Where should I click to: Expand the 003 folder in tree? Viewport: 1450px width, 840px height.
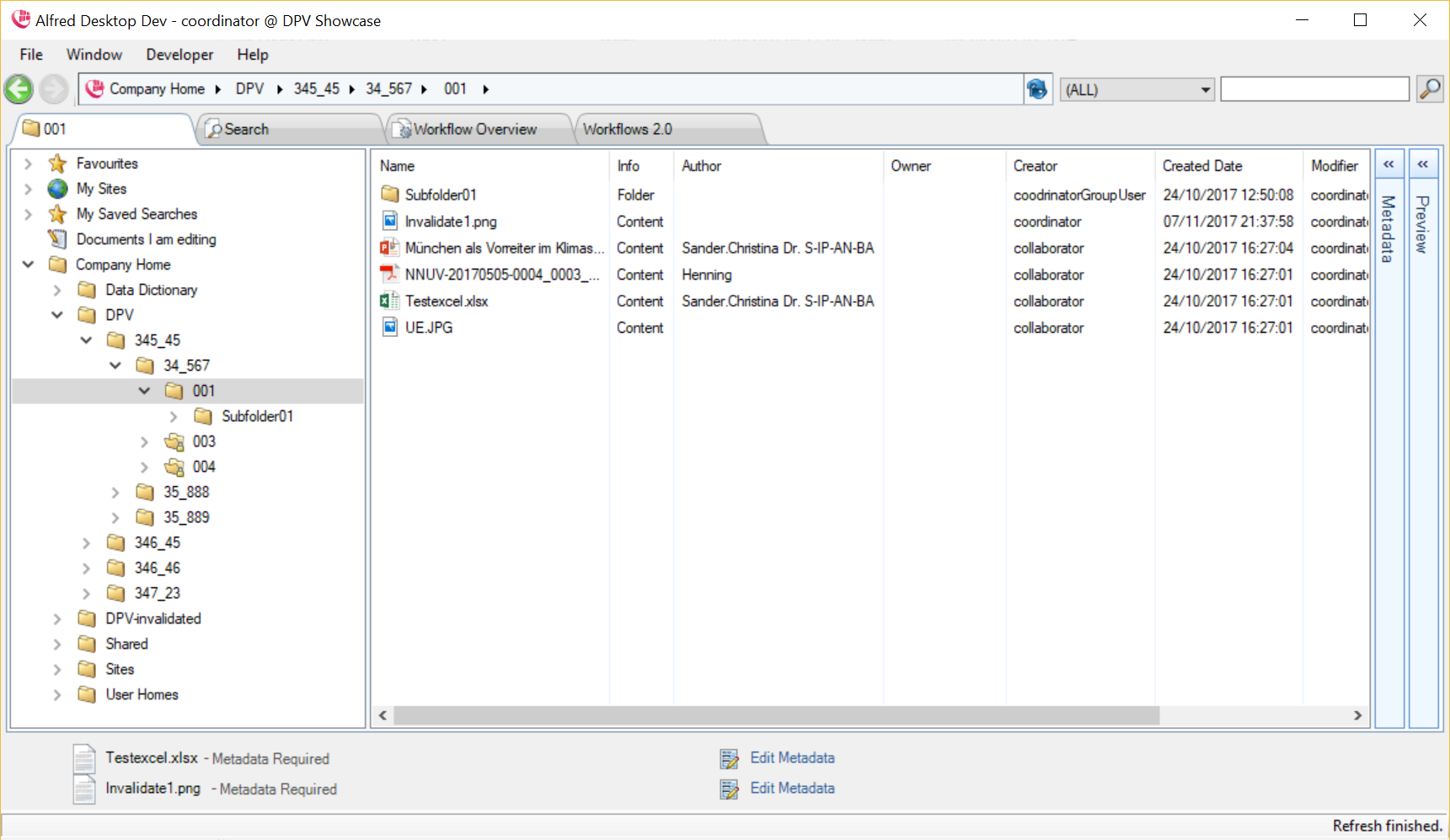pyautogui.click(x=144, y=441)
